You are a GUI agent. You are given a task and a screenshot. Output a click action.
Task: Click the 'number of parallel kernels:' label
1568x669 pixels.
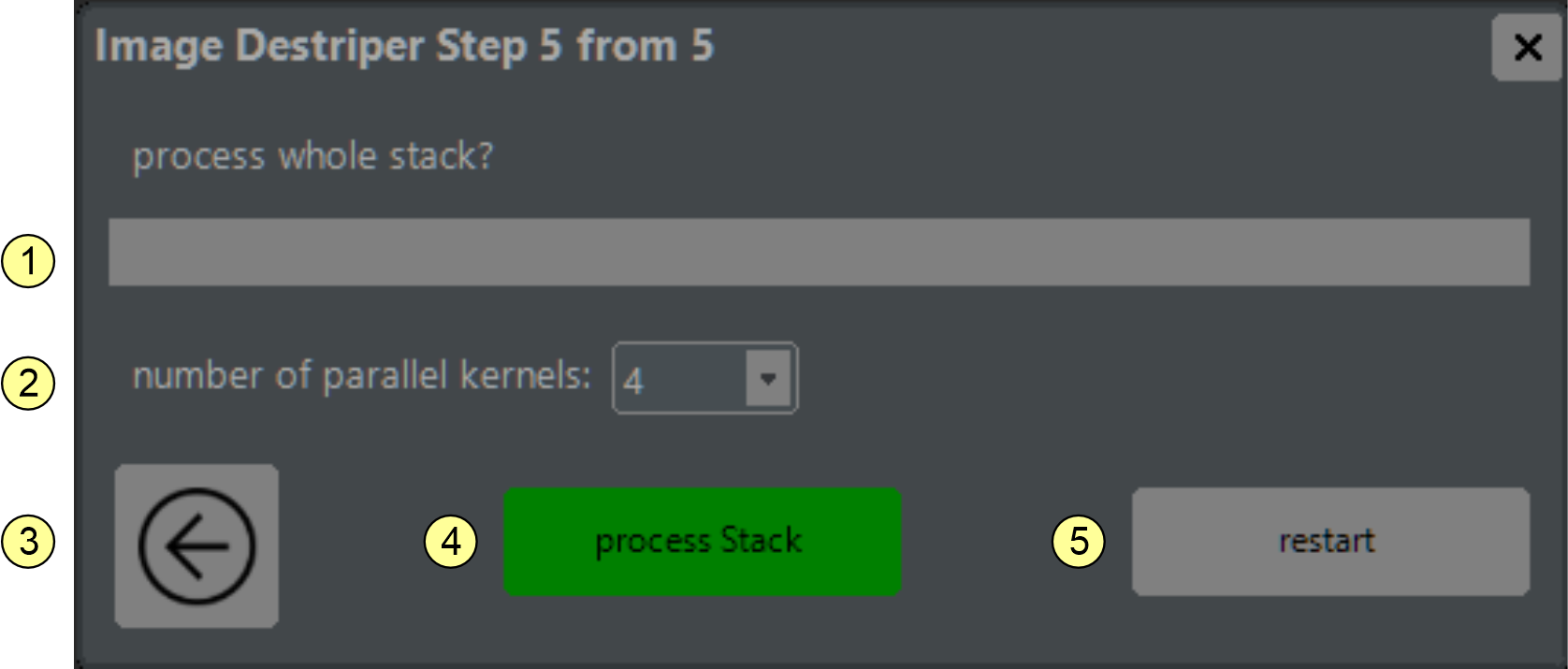tap(361, 376)
